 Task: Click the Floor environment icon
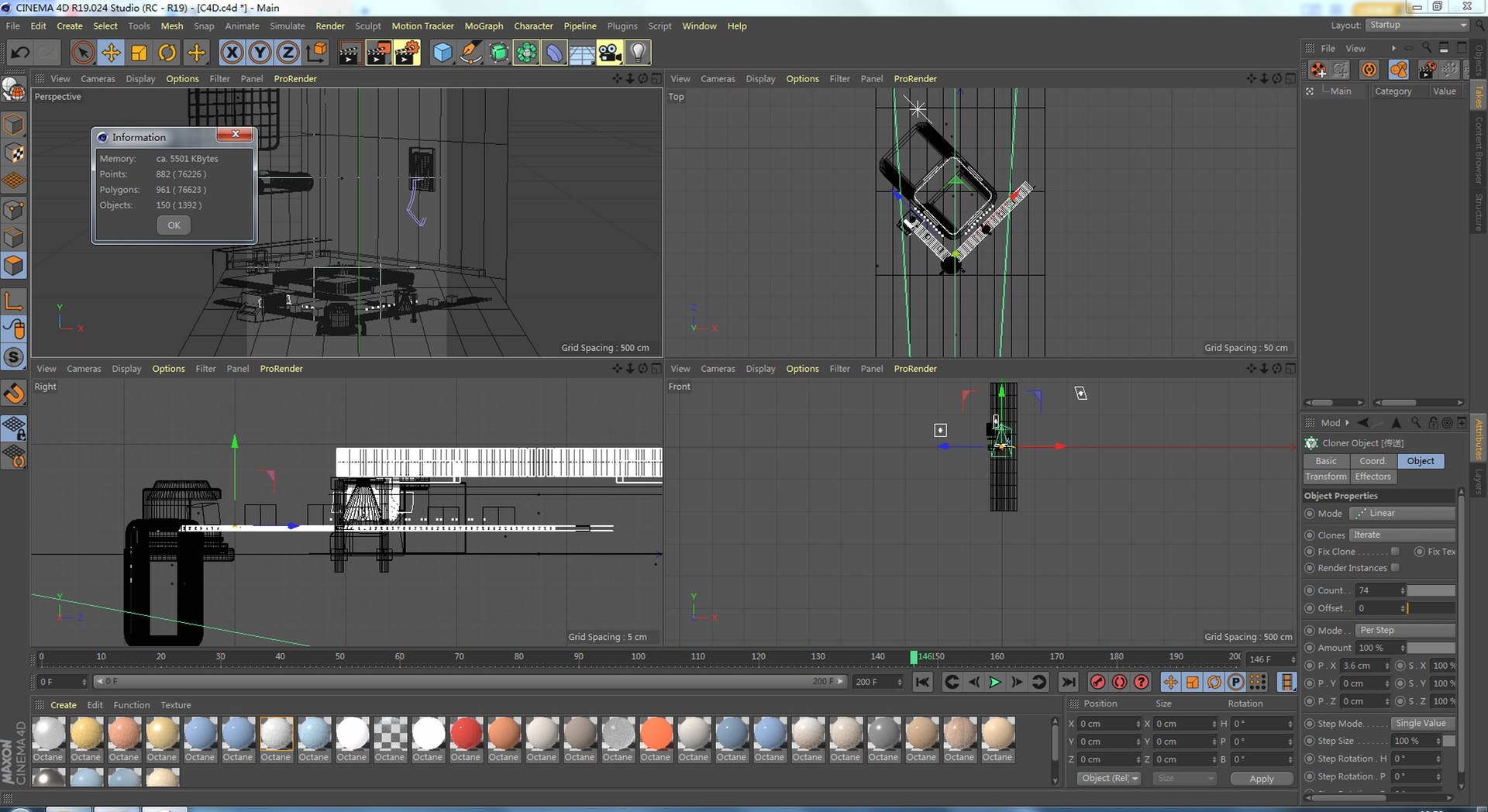[x=582, y=53]
